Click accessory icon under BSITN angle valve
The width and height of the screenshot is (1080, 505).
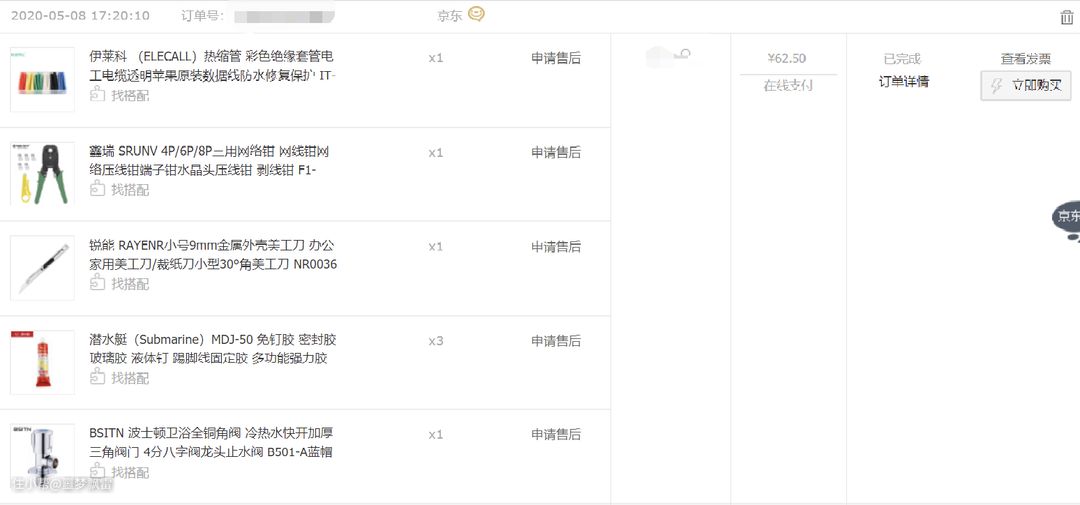pos(98,471)
